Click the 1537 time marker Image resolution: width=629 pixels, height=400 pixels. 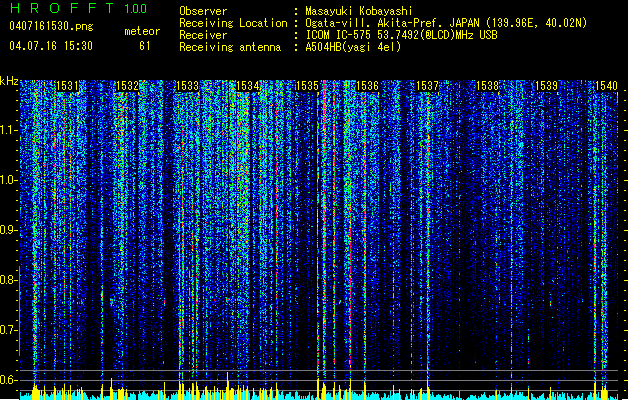[427, 86]
